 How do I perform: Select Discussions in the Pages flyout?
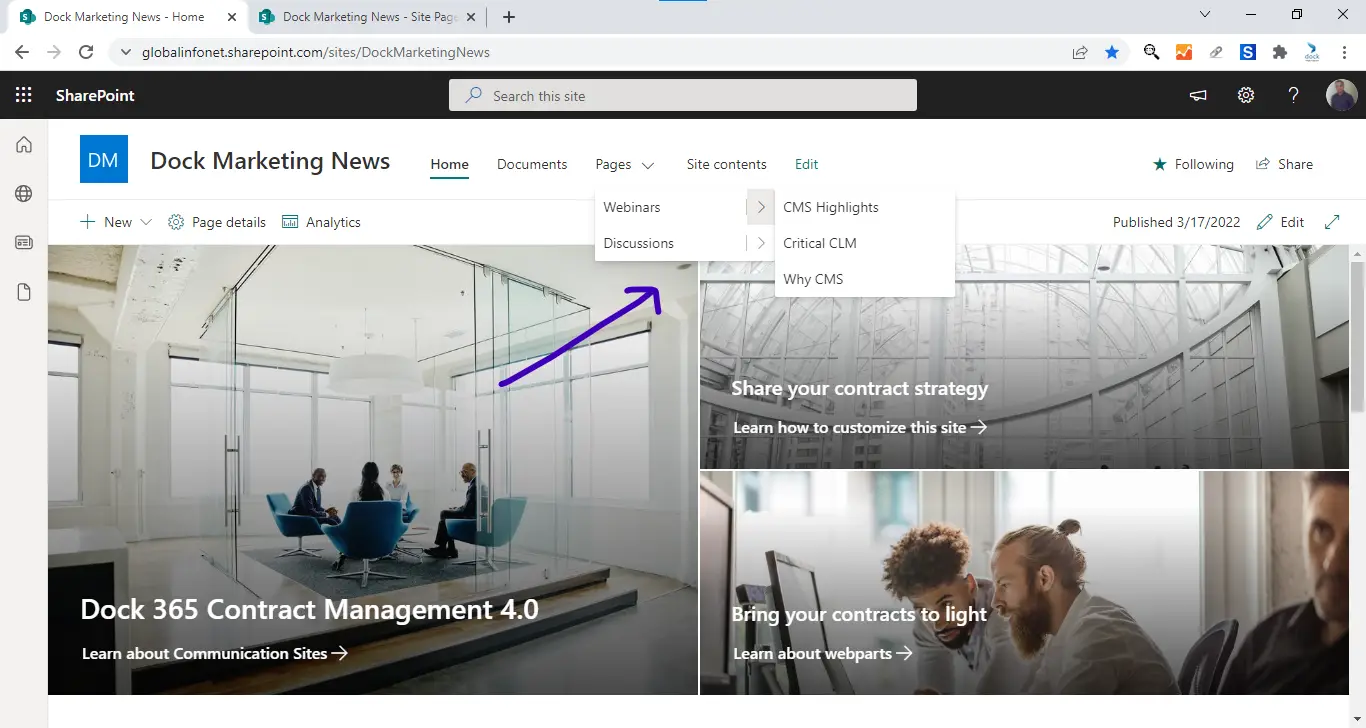639,243
